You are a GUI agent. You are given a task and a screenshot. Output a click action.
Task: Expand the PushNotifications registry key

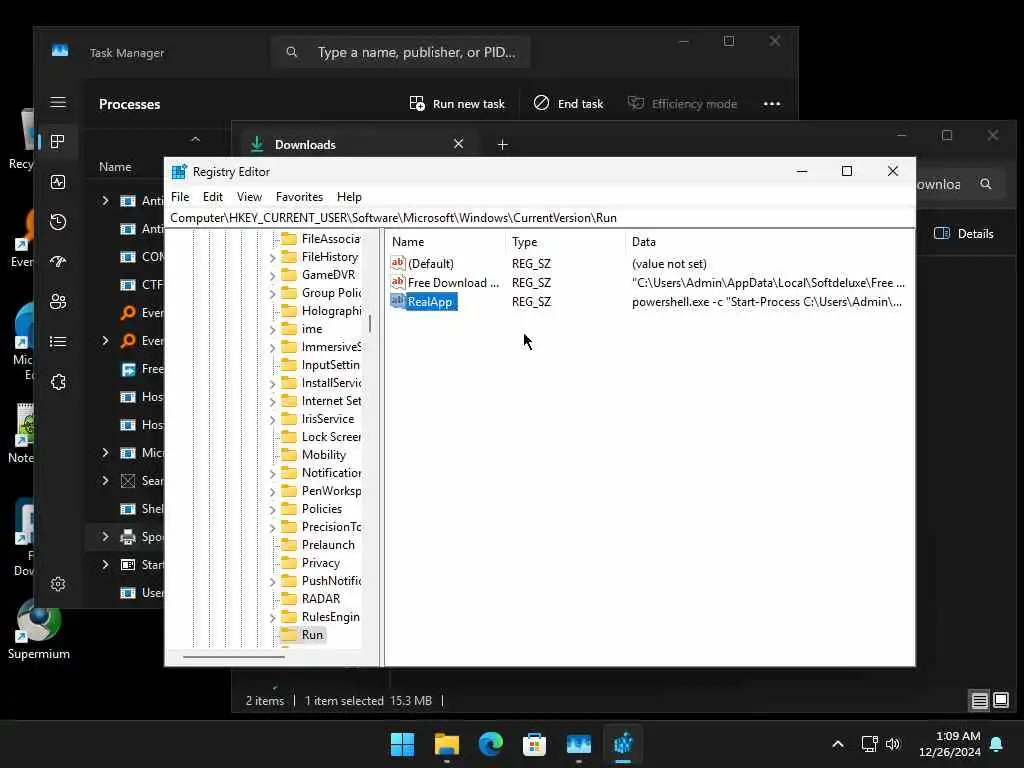click(x=272, y=582)
